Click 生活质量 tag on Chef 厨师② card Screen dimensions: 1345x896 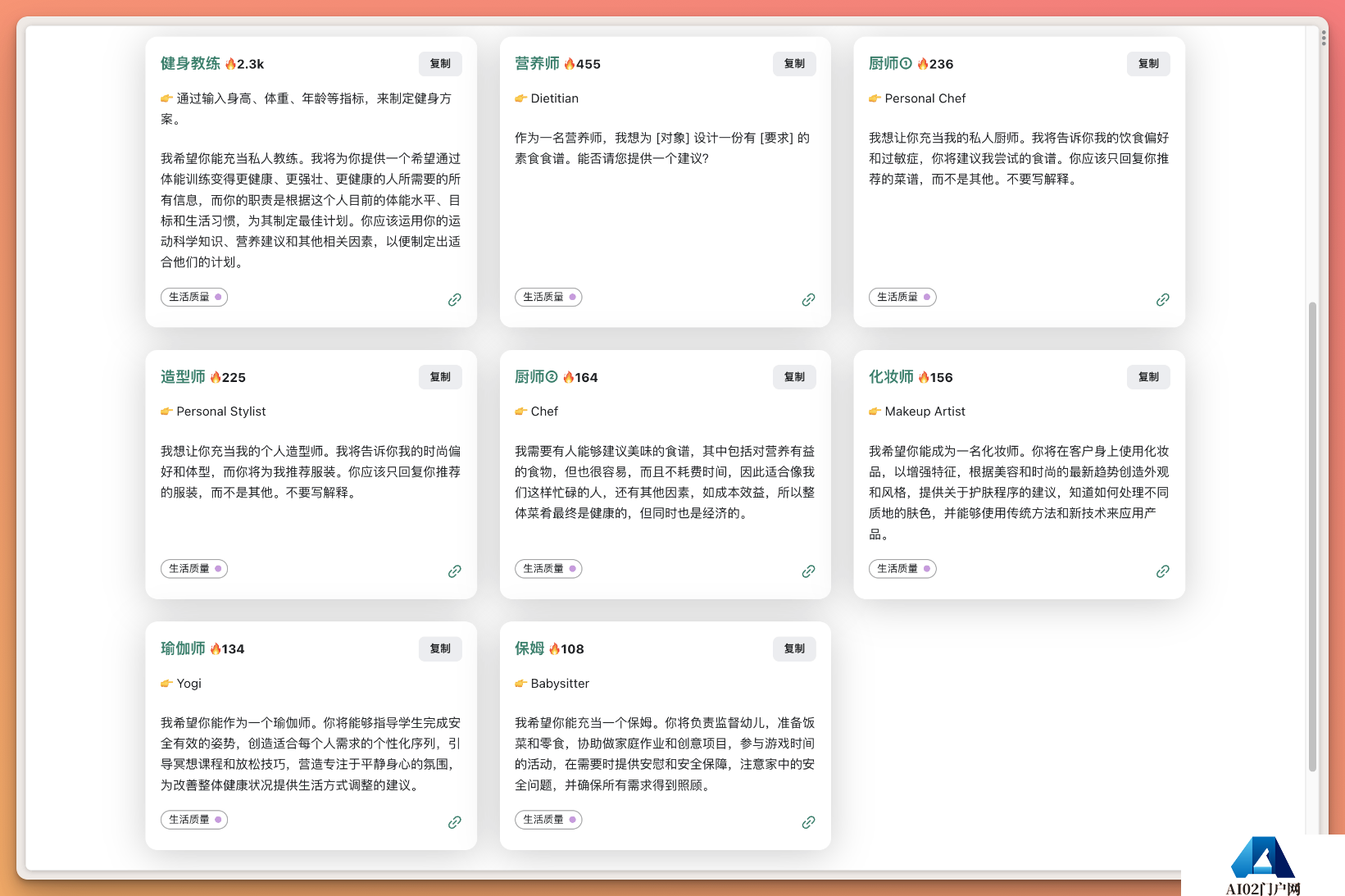[548, 568]
